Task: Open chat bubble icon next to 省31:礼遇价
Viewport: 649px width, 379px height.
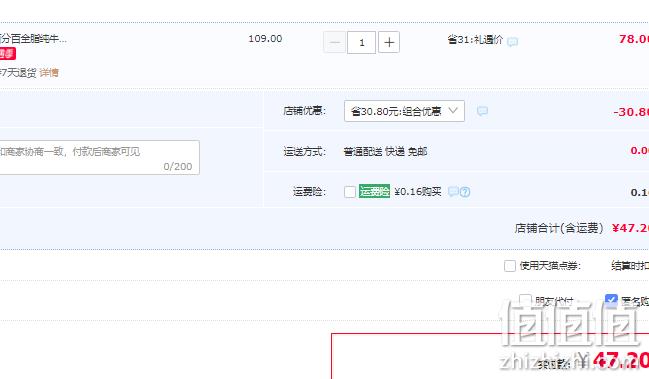Action: (512, 41)
